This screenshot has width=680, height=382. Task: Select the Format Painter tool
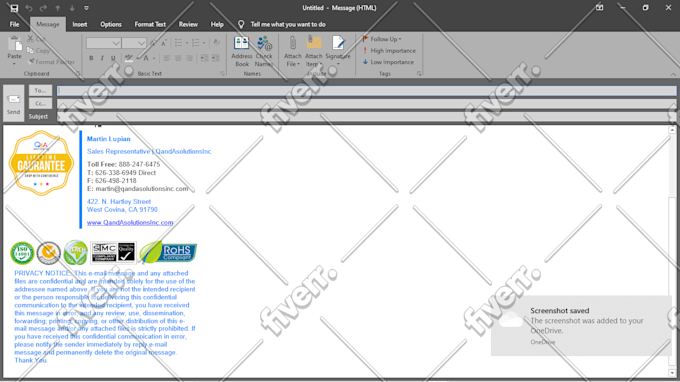[51, 62]
